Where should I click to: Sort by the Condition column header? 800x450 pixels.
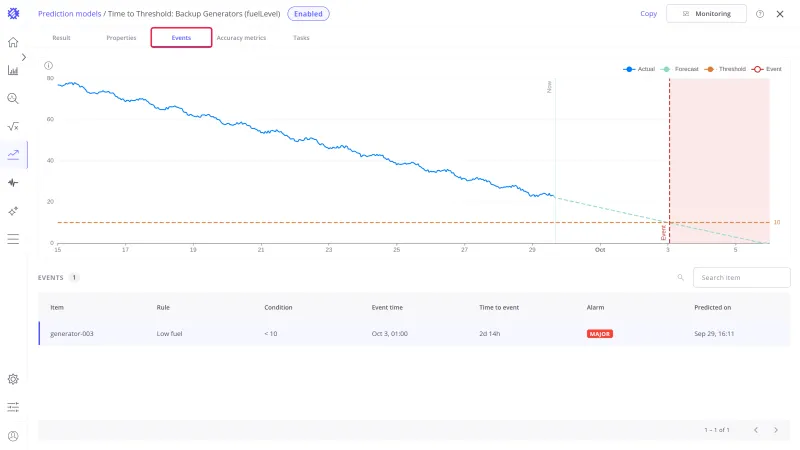coord(278,308)
